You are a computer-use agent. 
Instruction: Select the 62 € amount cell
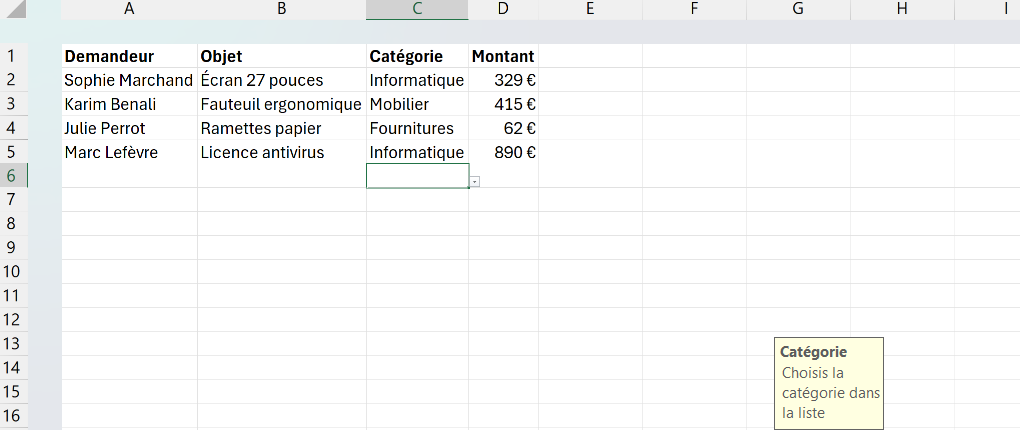(x=503, y=128)
